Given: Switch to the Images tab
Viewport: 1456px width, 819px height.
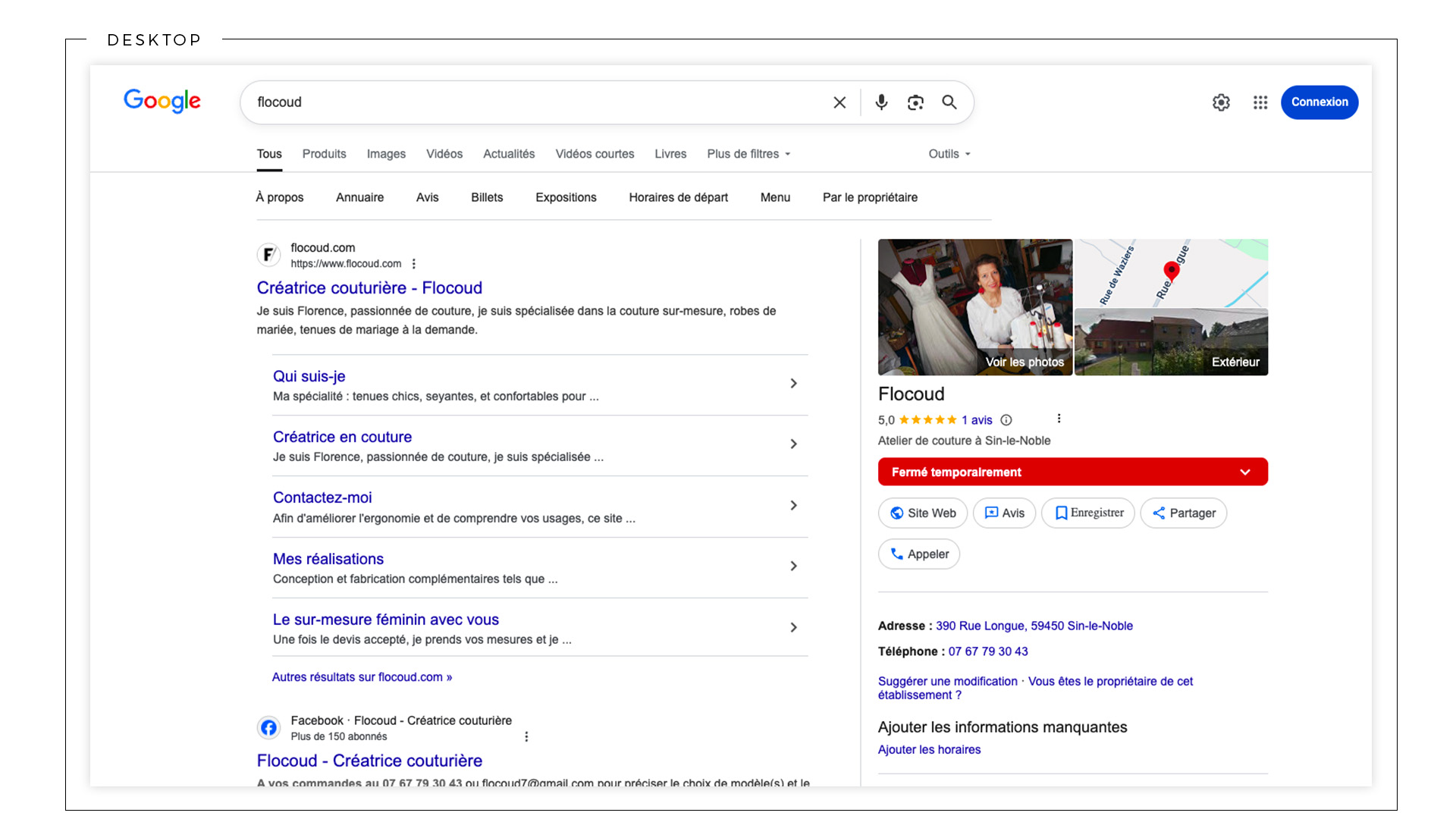Looking at the screenshot, I should click(386, 154).
